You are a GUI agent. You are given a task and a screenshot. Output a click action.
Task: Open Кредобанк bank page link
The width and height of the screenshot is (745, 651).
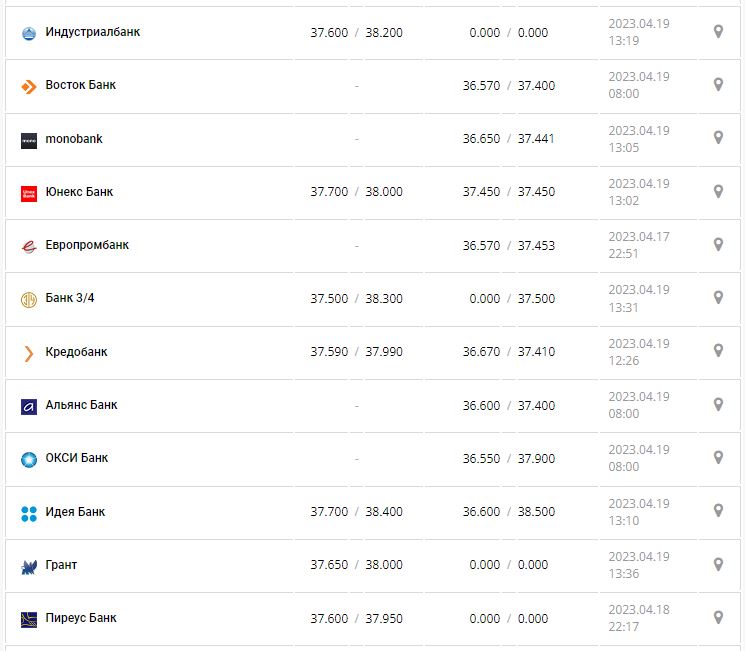pos(76,352)
